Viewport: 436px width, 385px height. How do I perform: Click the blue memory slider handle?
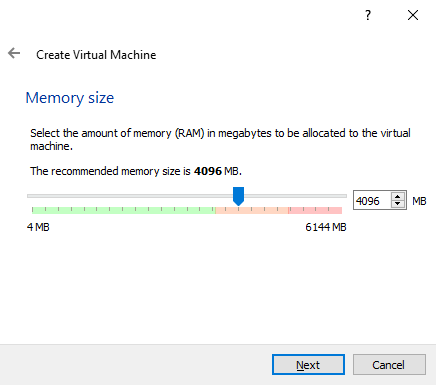pyautogui.click(x=238, y=196)
